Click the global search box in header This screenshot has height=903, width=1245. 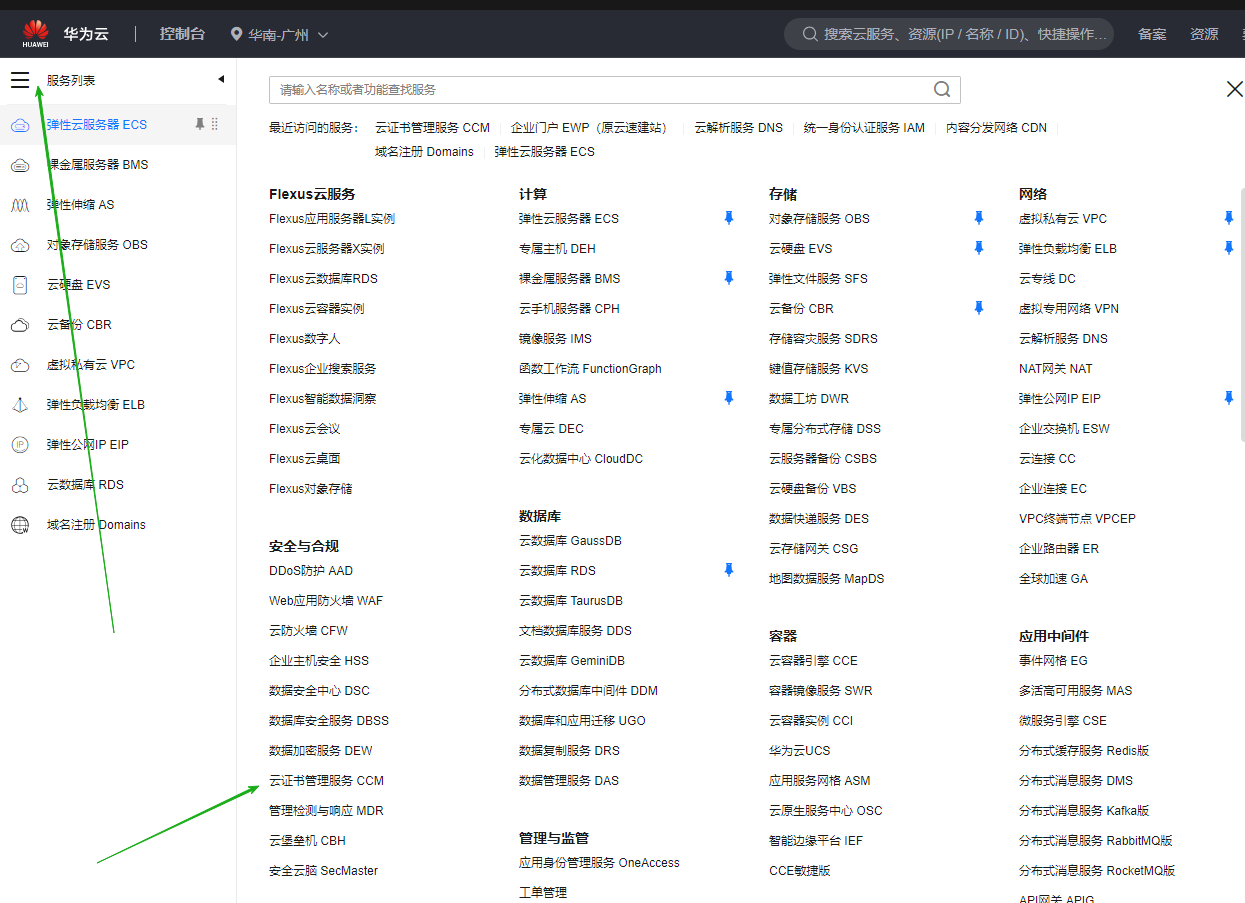949,34
